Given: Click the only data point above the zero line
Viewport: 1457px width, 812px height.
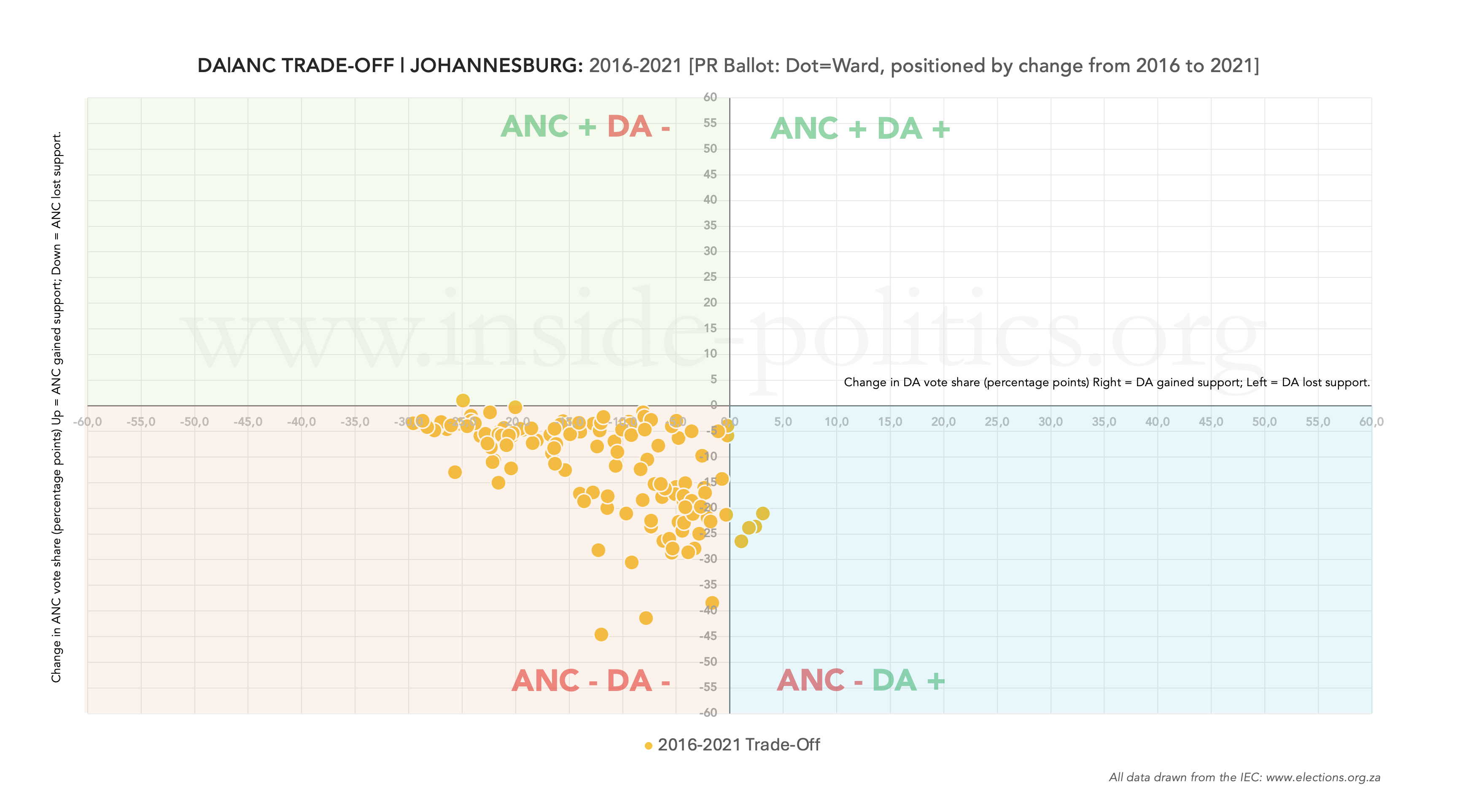Looking at the screenshot, I should 463,401.
